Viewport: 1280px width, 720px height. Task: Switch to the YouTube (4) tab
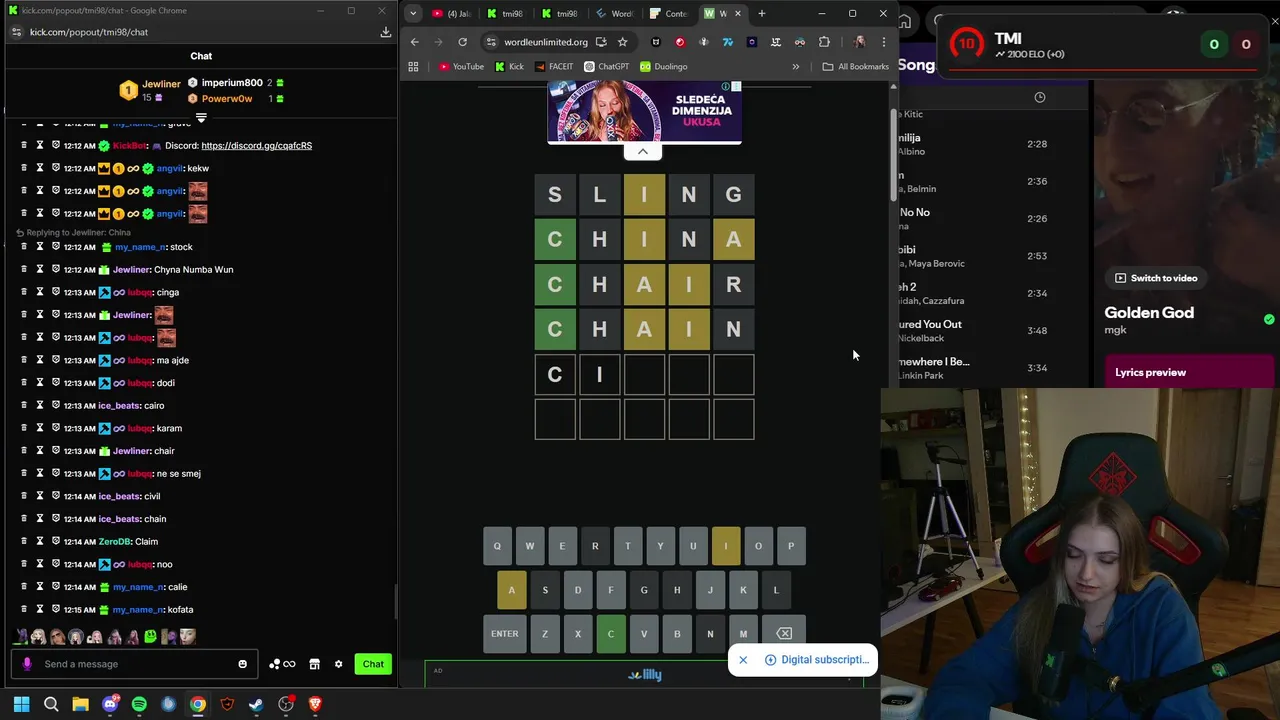452,14
